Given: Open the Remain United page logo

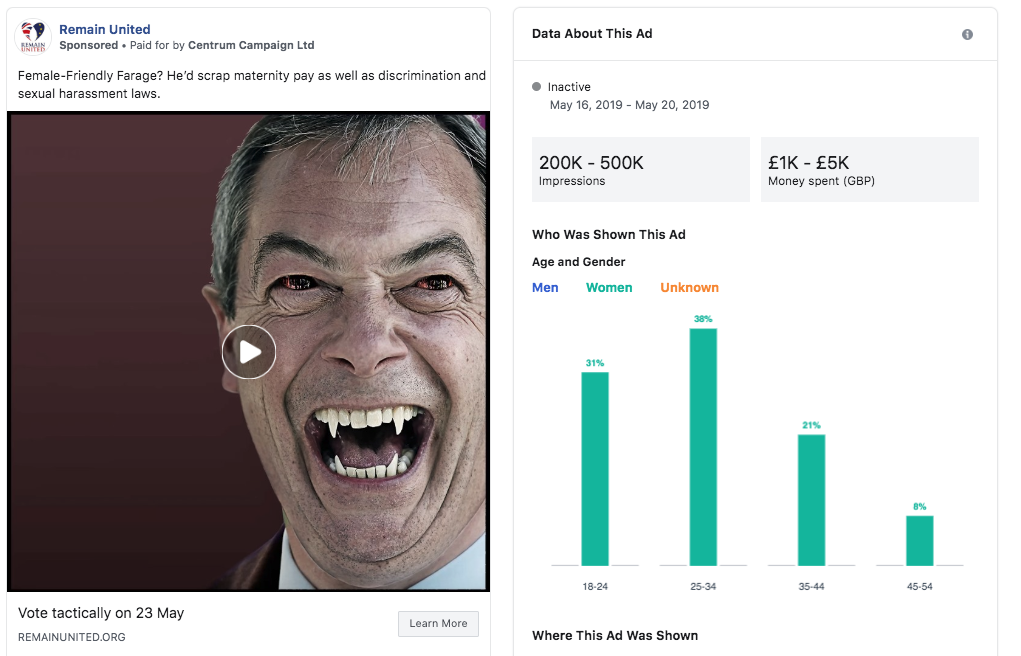Looking at the screenshot, I should pyautogui.click(x=33, y=37).
